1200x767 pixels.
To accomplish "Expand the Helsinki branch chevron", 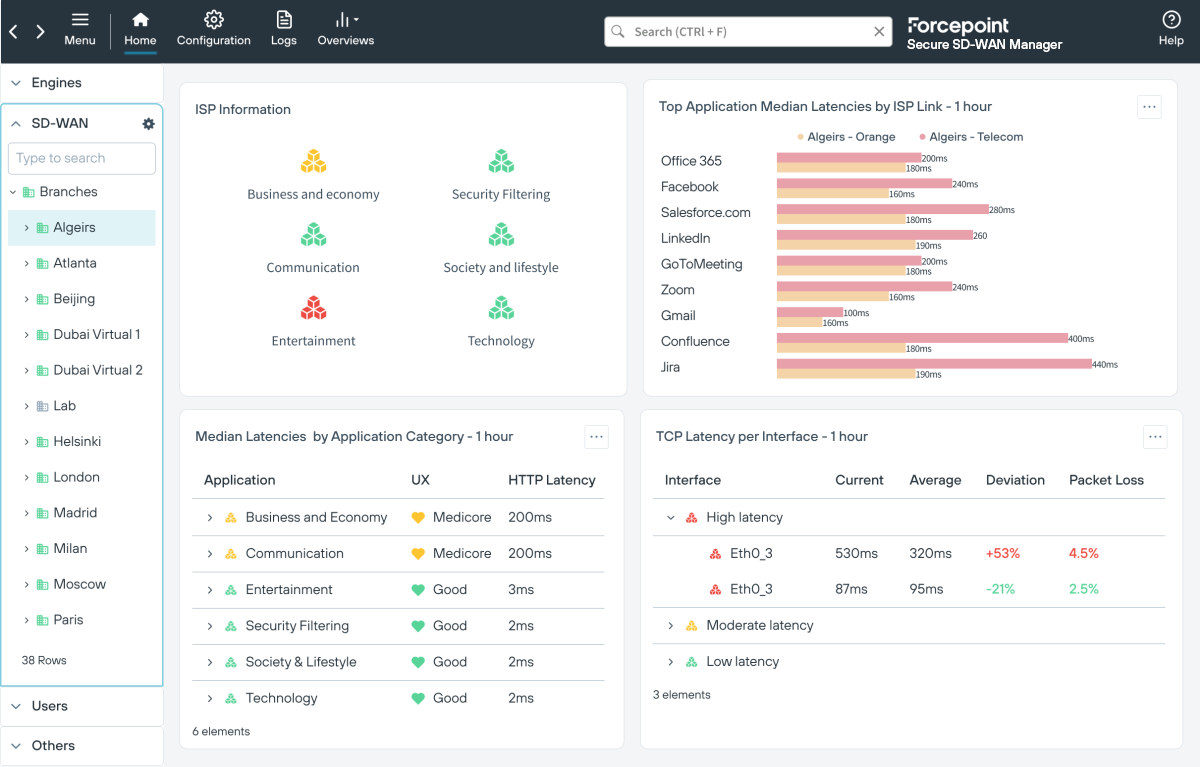I will [x=27, y=442].
